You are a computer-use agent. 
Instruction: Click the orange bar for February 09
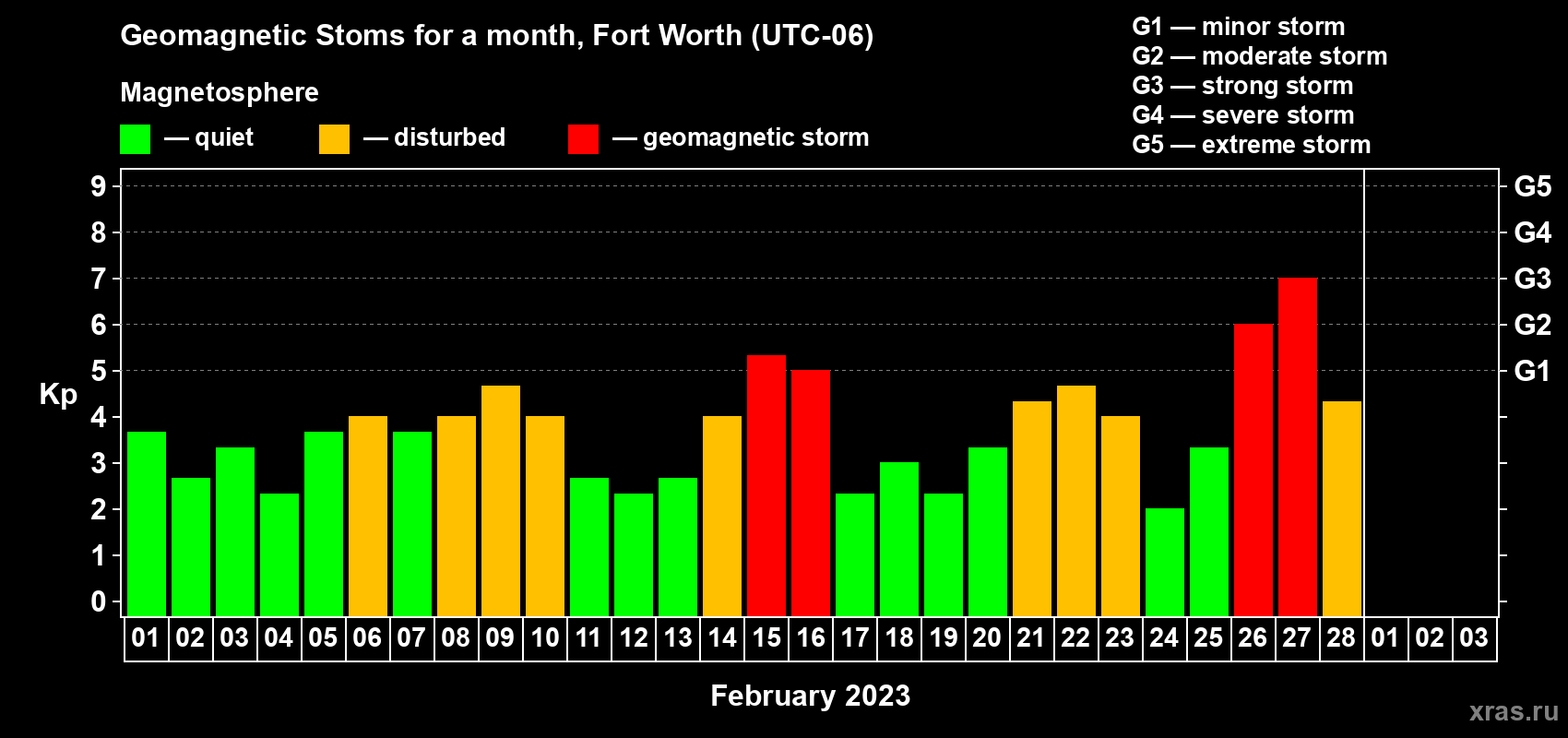(501, 501)
